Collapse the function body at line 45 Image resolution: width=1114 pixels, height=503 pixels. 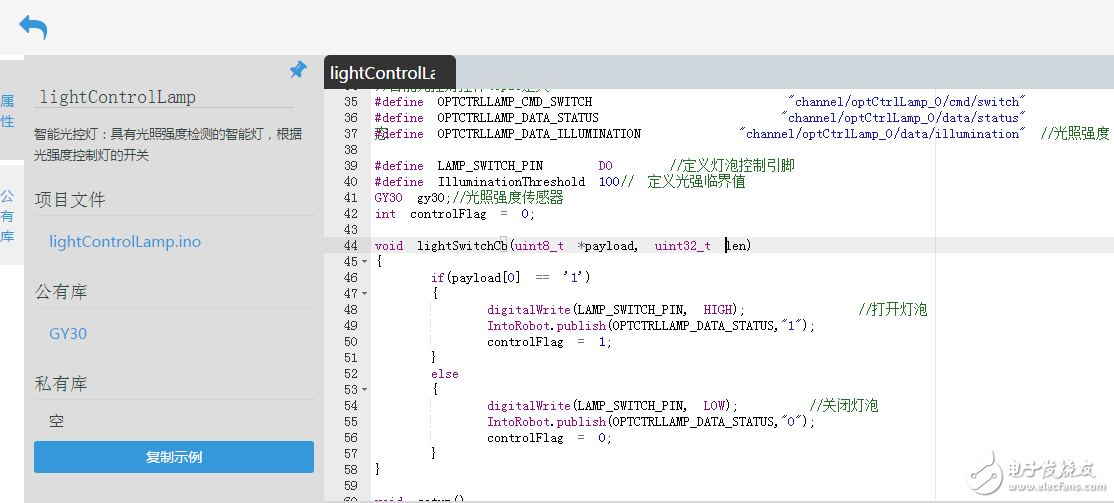pyautogui.click(x=364, y=262)
